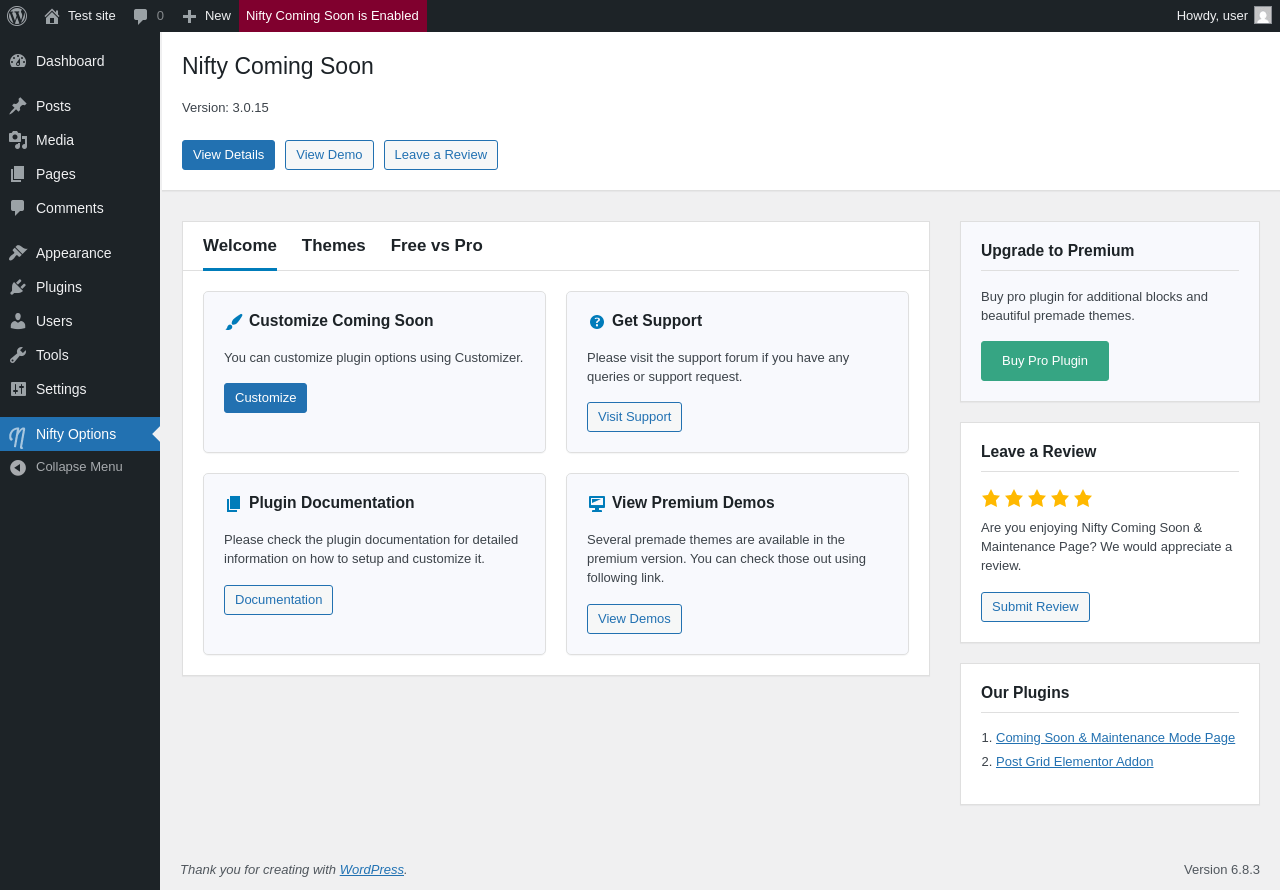The image size is (1280, 890).
Task: Click the WordPress logo icon
Action: tap(17, 16)
